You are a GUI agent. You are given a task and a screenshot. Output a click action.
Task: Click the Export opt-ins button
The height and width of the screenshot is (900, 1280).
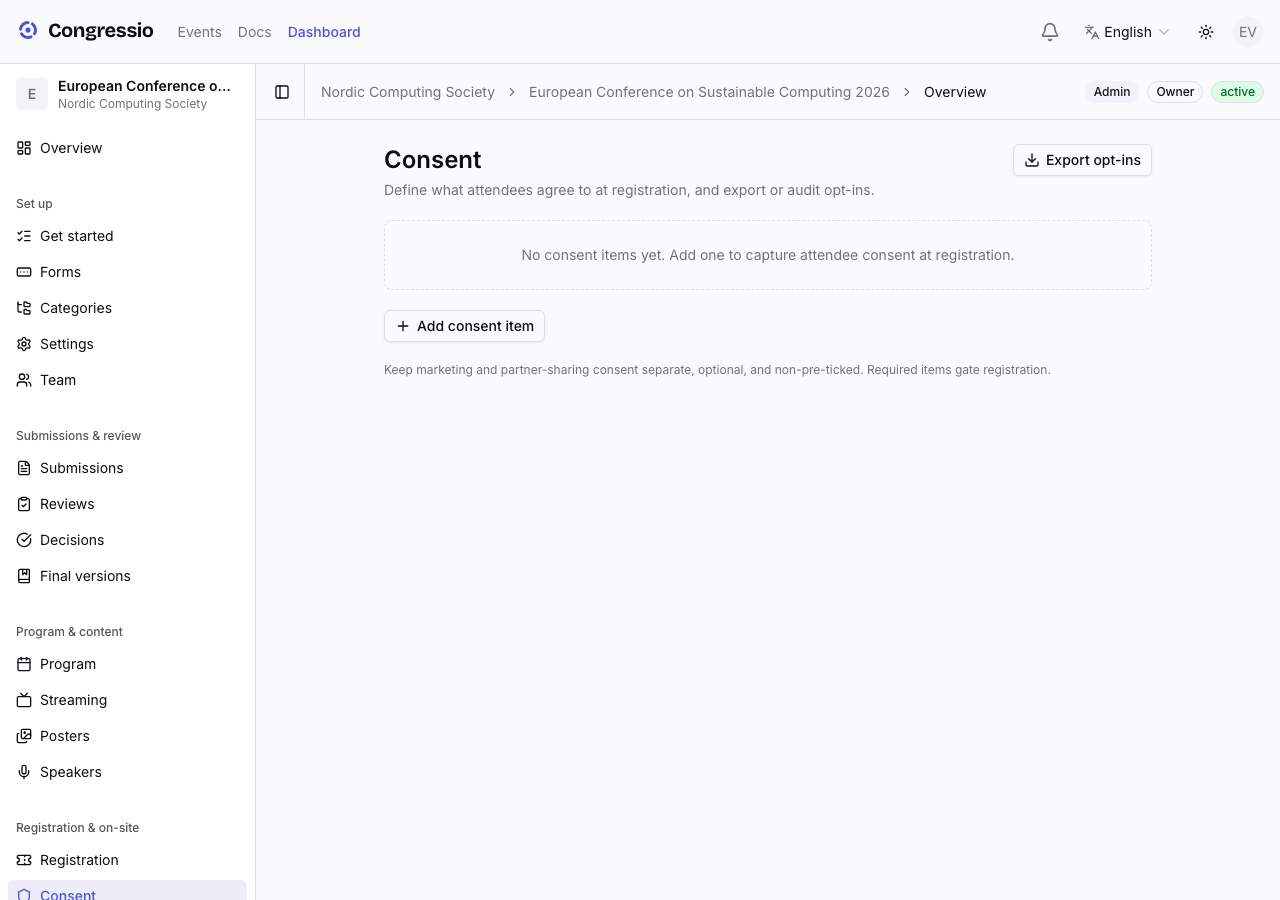tap(1082, 160)
